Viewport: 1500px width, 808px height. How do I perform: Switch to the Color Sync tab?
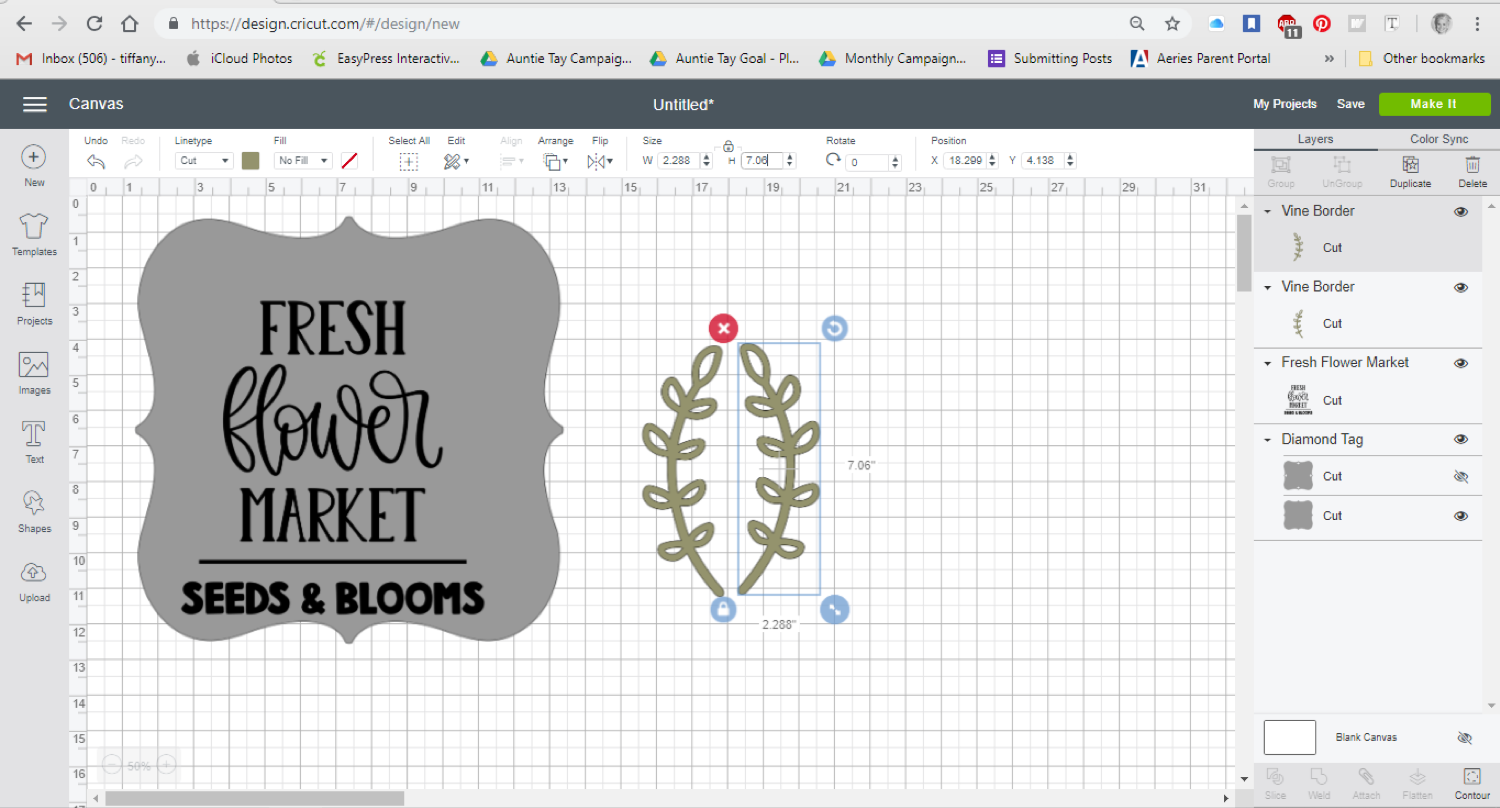click(1438, 139)
